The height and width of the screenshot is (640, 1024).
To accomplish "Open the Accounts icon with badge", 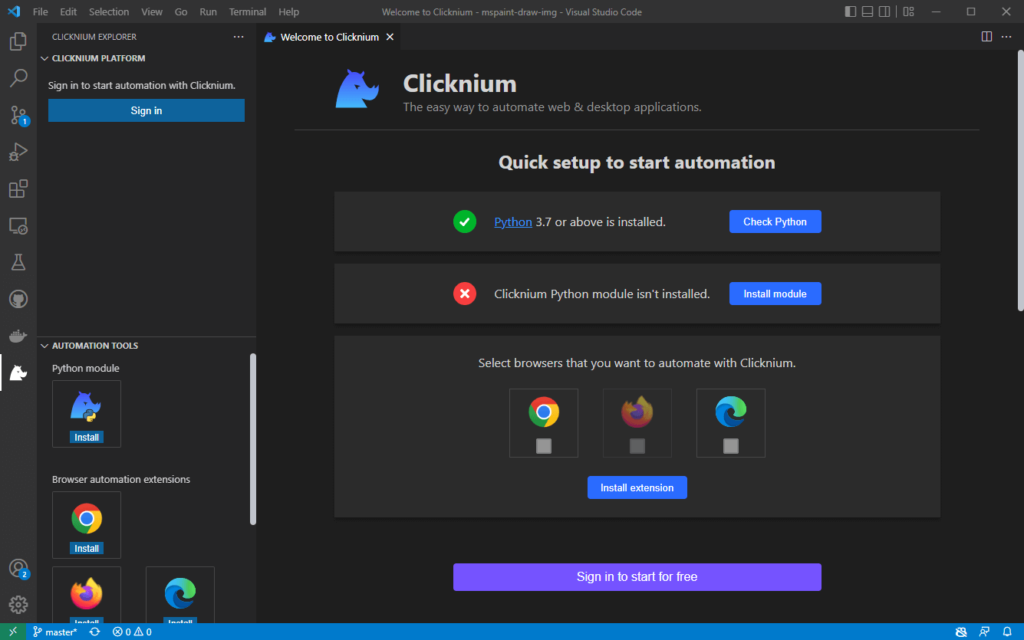I will pos(18,568).
